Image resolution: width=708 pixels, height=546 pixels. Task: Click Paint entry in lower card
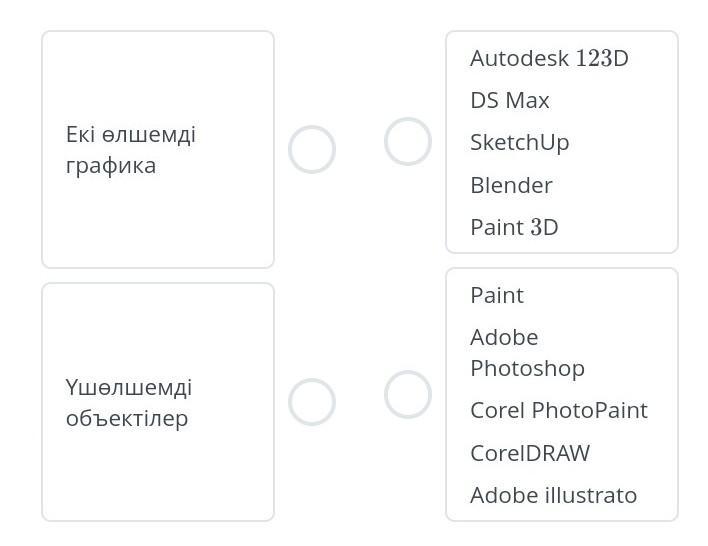tap(497, 295)
